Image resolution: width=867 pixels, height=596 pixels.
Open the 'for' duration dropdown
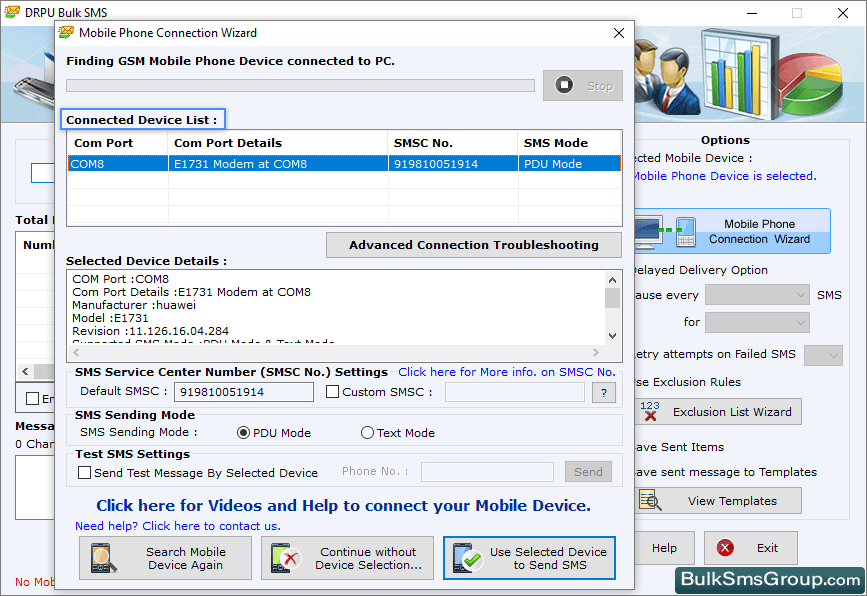(757, 322)
